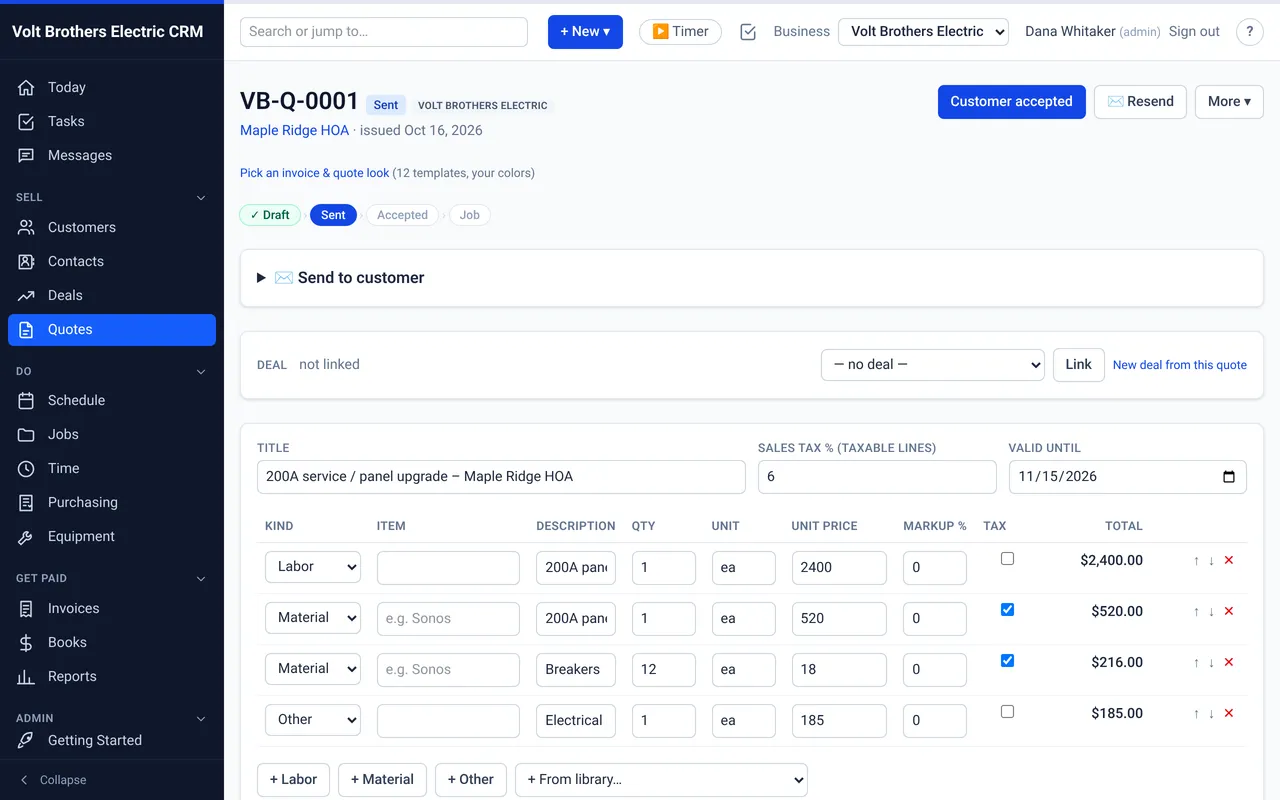Uncheck tax on the $520.00 Material line
1280x800 pixels.
(x=1007, y=609)
